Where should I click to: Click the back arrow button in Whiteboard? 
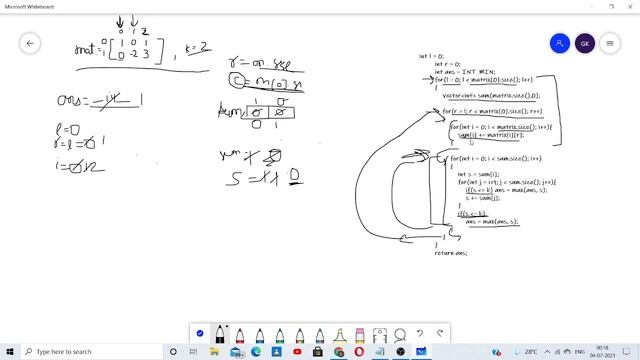[30, 43]
